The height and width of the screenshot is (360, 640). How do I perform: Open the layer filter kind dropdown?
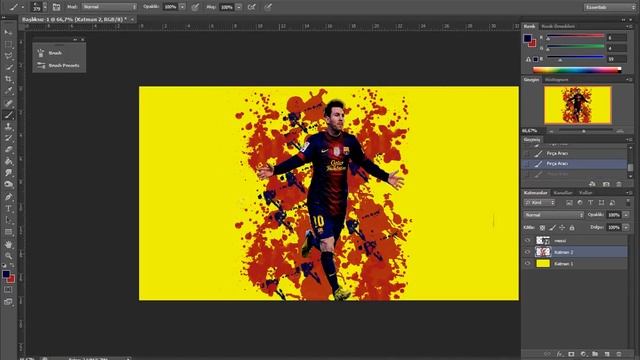[540, 202]
